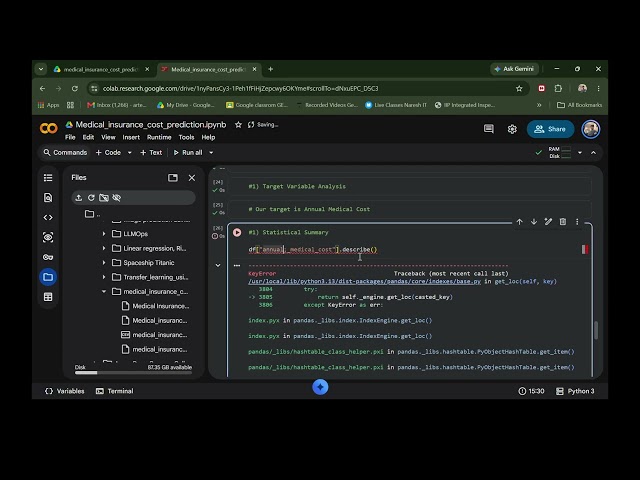This screenshot has width=640, height=480.
Task: Click the browser address bar URL
Action: coord(240,89)
